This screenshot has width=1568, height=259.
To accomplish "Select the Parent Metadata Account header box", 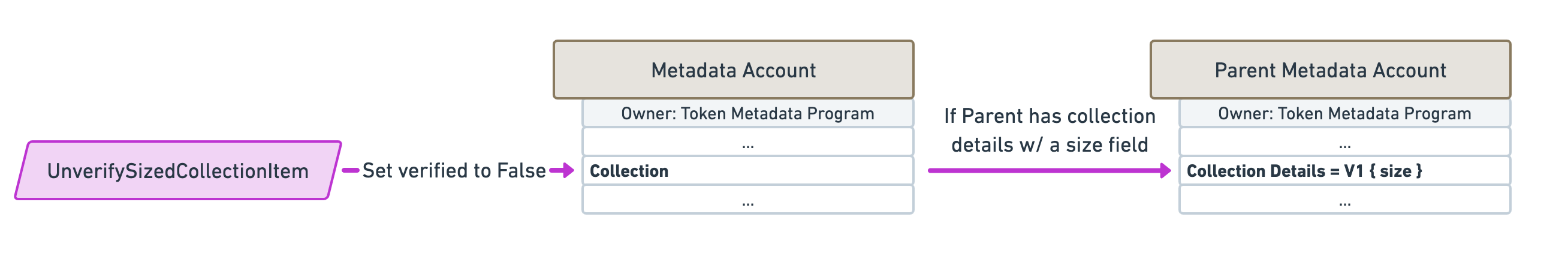I will (x=1331, y=70).
